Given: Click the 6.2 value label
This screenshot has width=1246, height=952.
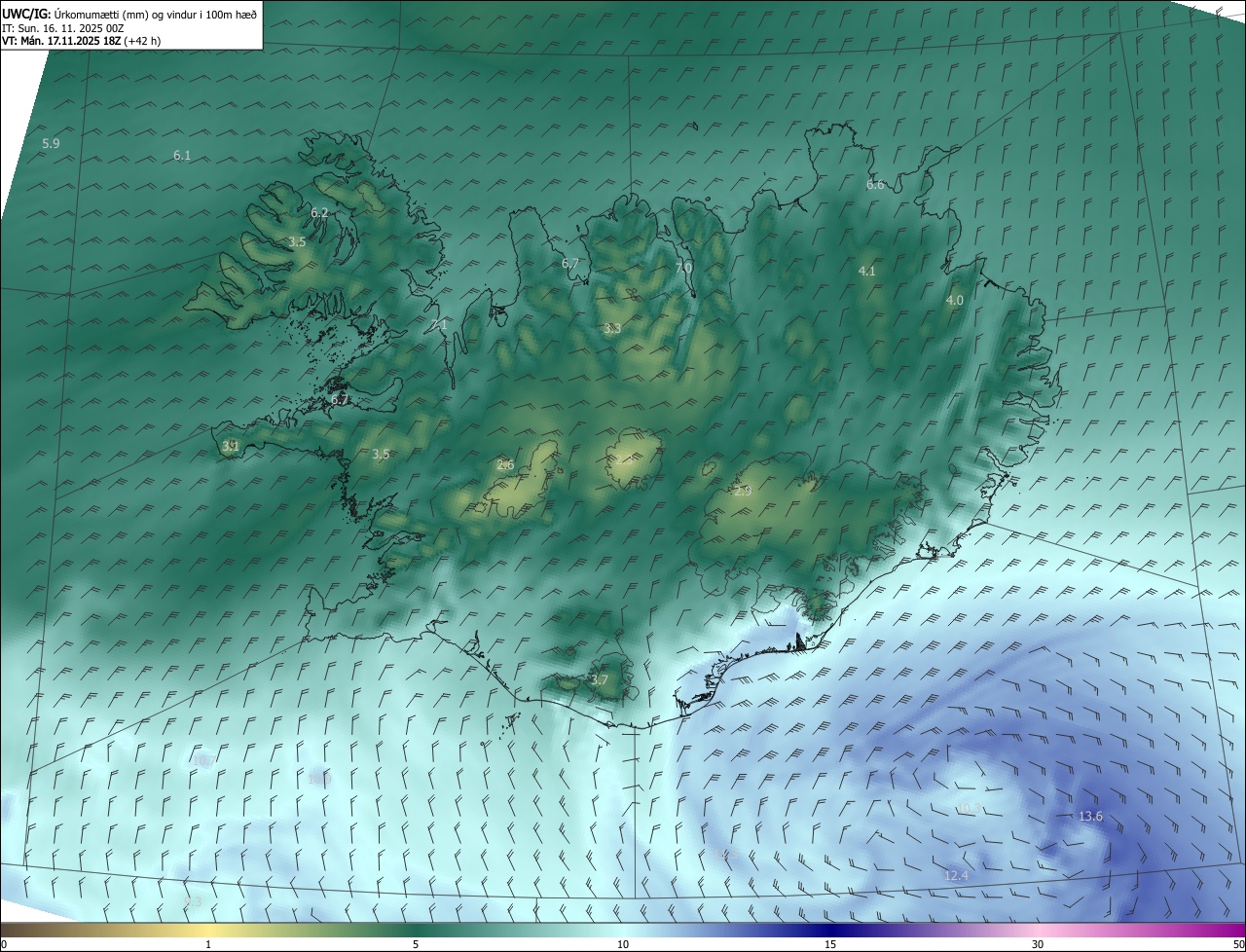Looking at the screenshot, I should click(319, 212).
